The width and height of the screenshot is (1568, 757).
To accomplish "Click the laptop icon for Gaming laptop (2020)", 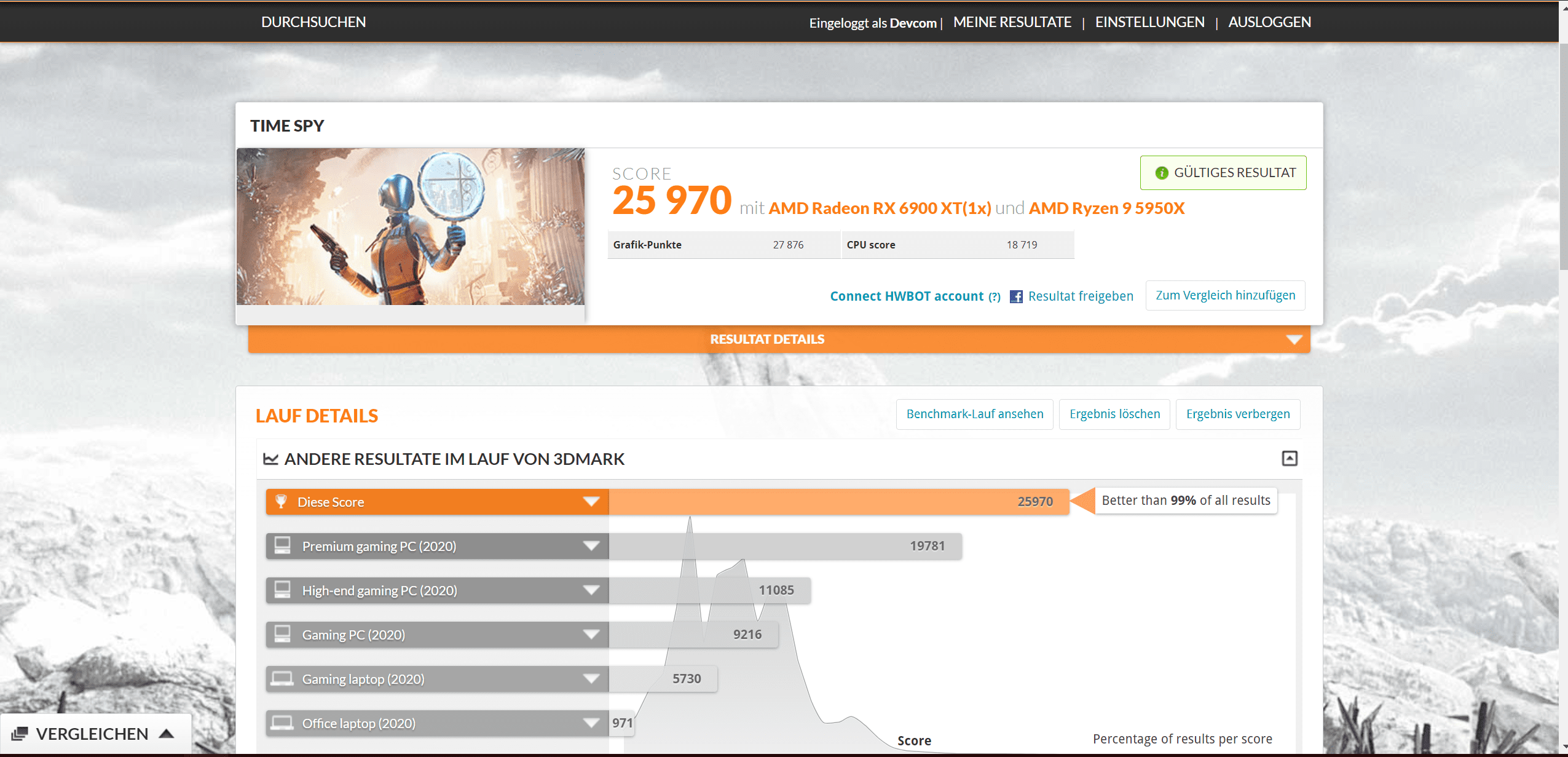I will coord(282,679).
